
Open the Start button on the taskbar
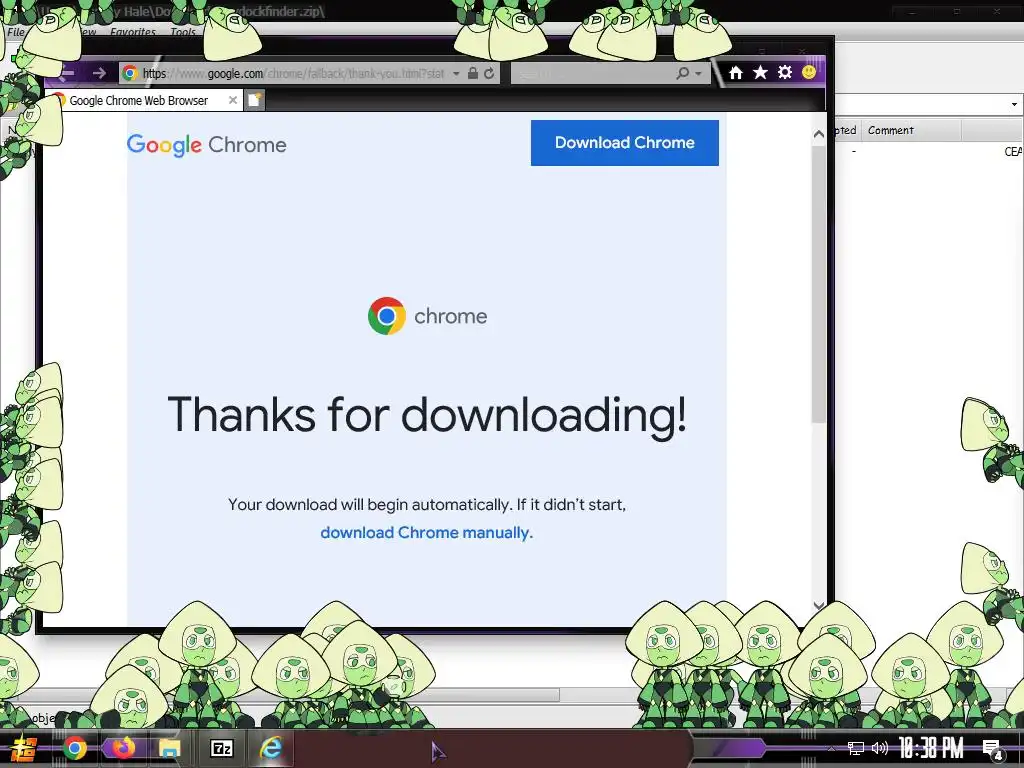click(23, 749)
